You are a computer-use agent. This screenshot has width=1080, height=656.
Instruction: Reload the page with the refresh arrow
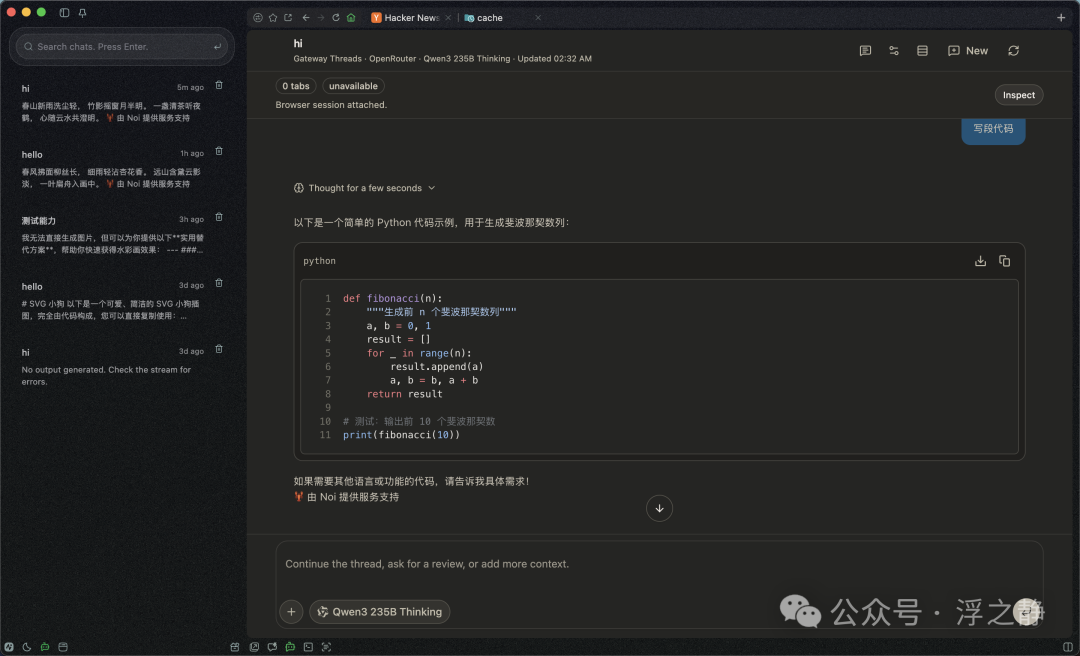[335, 18]
